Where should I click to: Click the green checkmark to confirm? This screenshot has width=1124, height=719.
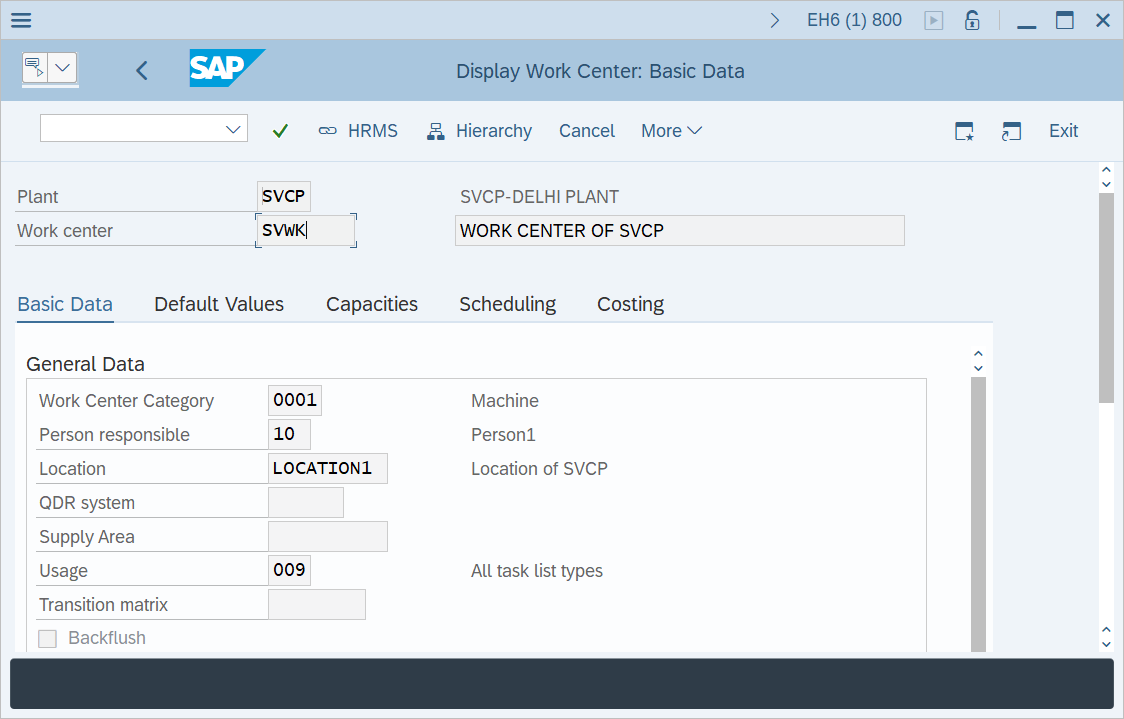(x=280, y=130)
